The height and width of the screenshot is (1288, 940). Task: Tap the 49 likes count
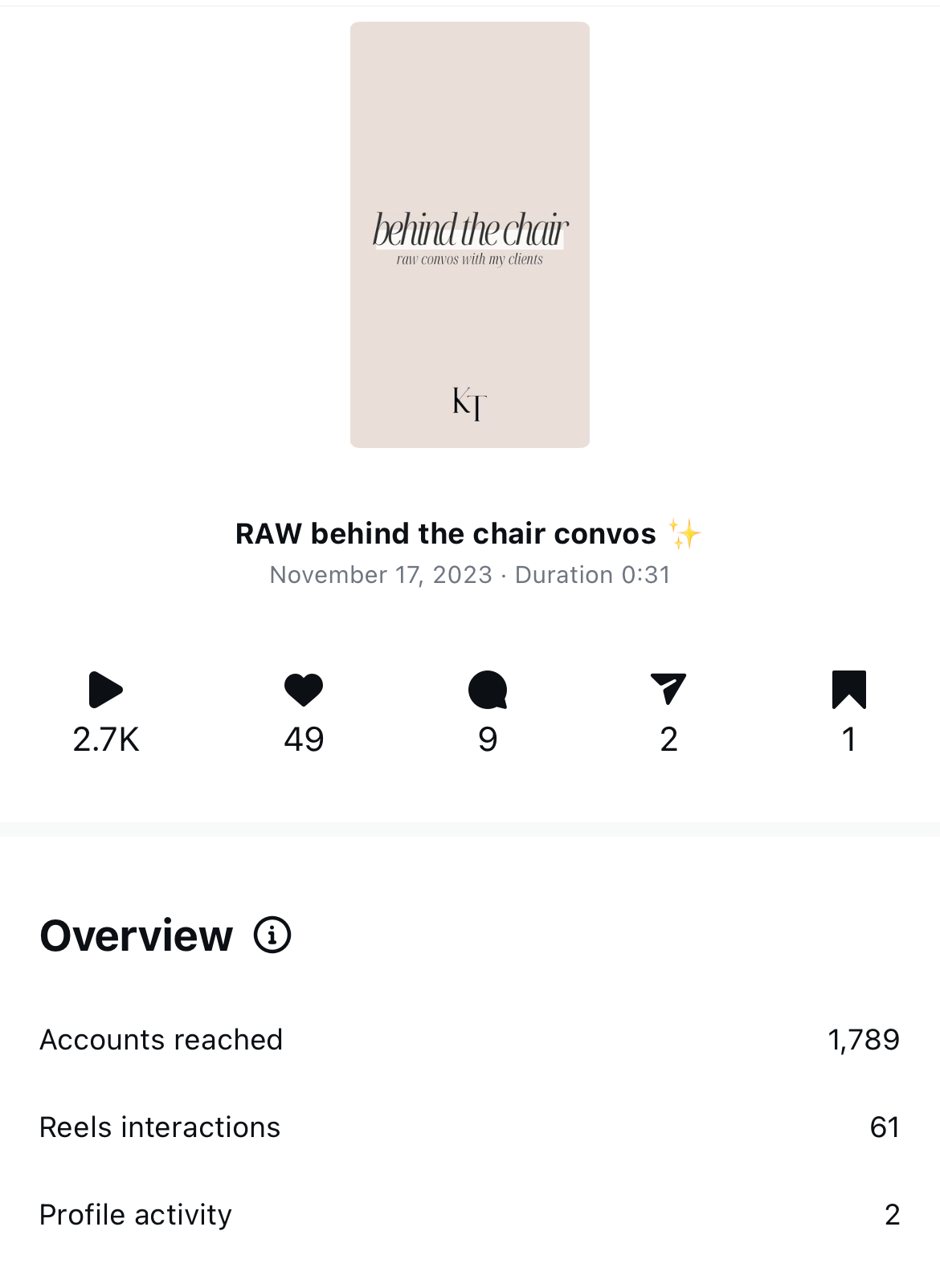click(304, 740)
